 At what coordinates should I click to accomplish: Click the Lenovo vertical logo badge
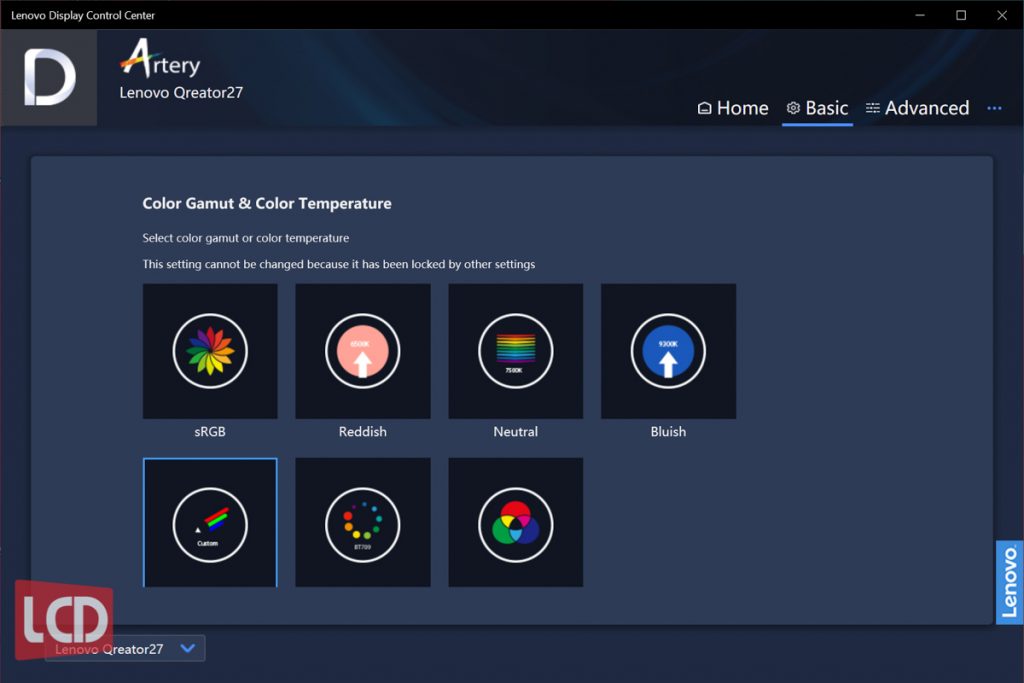[x=1009, y=582]
